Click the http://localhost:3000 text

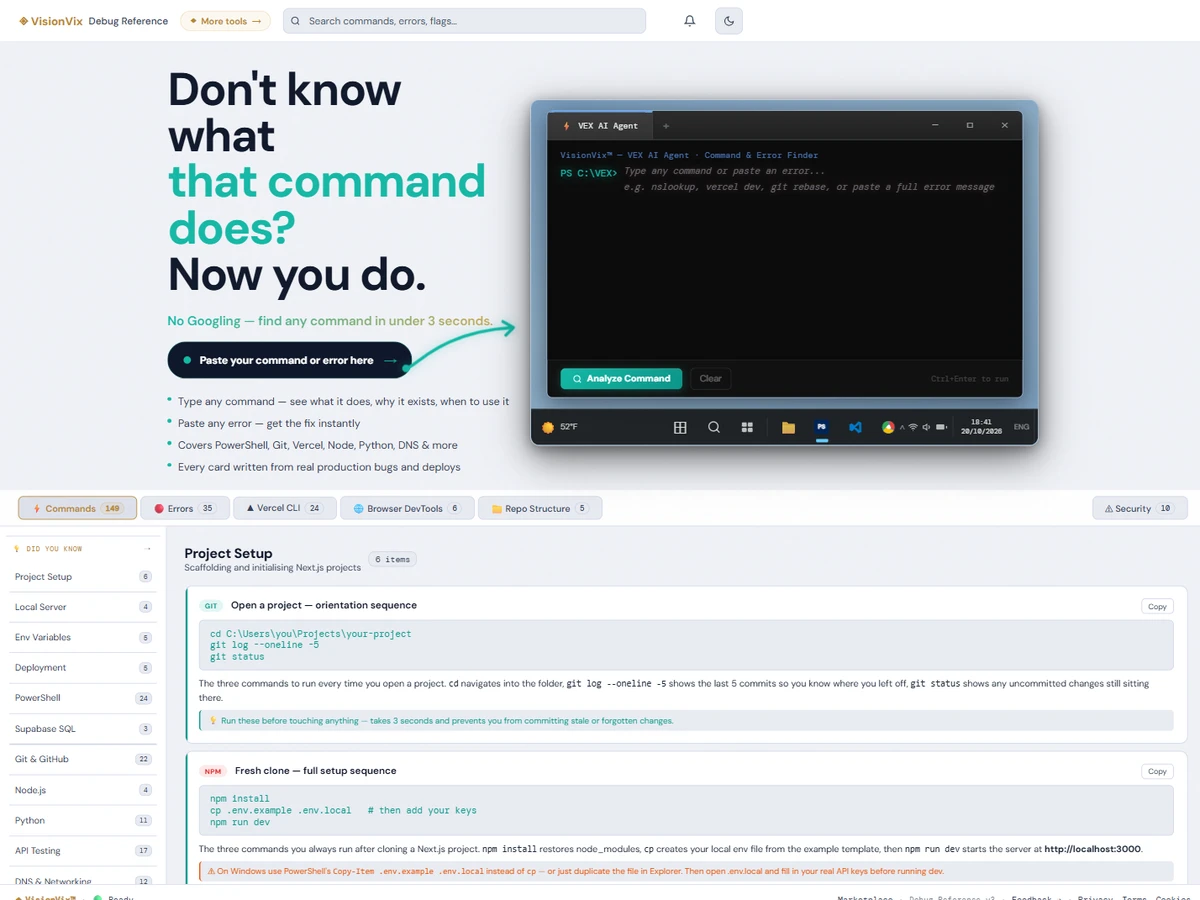(1092, 849)
